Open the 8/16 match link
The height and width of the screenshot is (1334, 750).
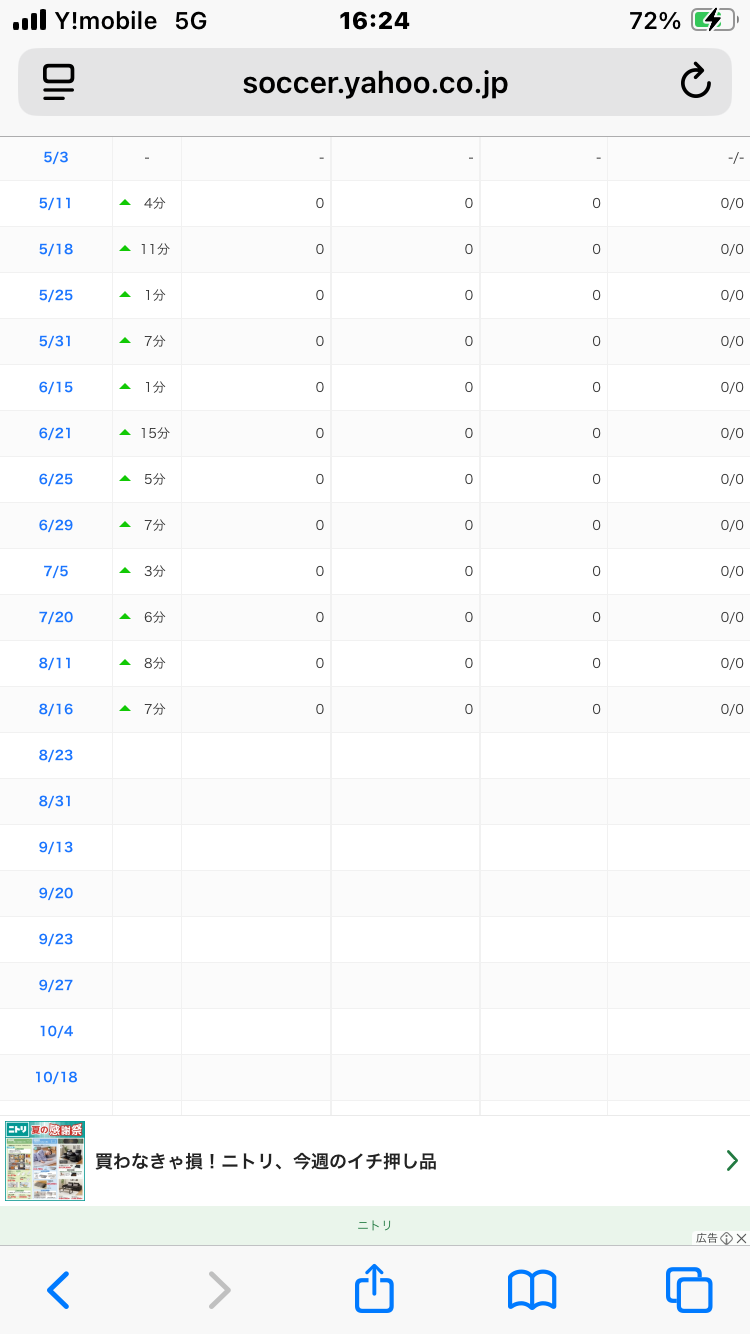click(x=56, y=709)
